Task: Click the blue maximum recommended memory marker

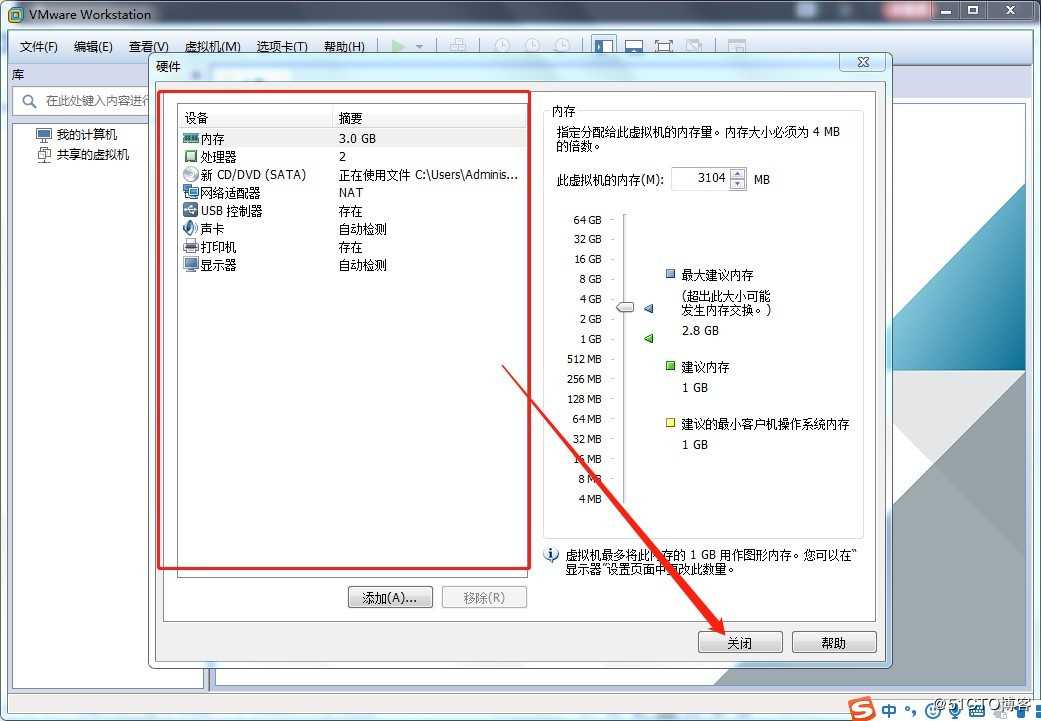Action: point(649,308)
